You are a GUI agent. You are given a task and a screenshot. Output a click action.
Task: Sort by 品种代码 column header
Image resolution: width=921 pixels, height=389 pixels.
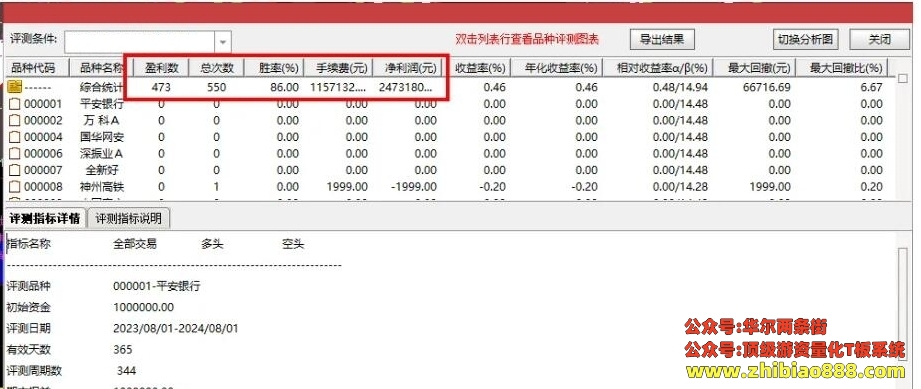(36, 68)
